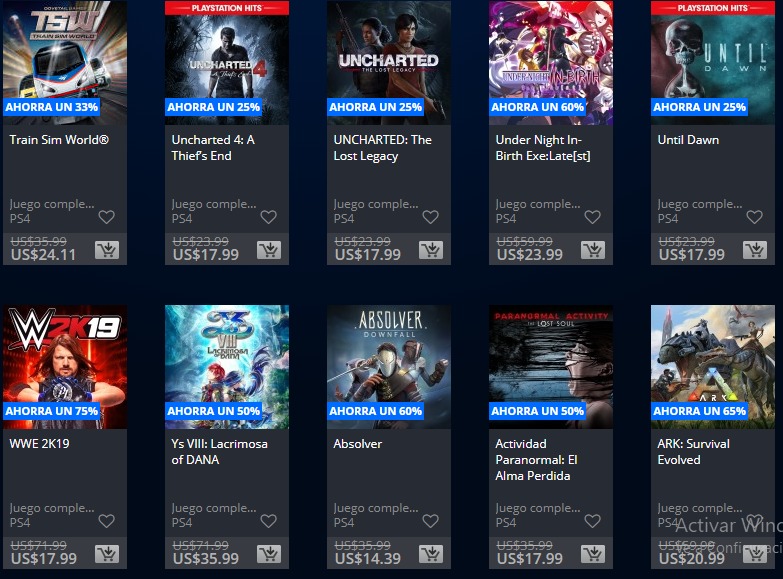Image resolution: width=783 pixels, height=579 pixels.
Task: Open the Uncharted 4 cover thumbnail
Action: click(x=227, y=62)
